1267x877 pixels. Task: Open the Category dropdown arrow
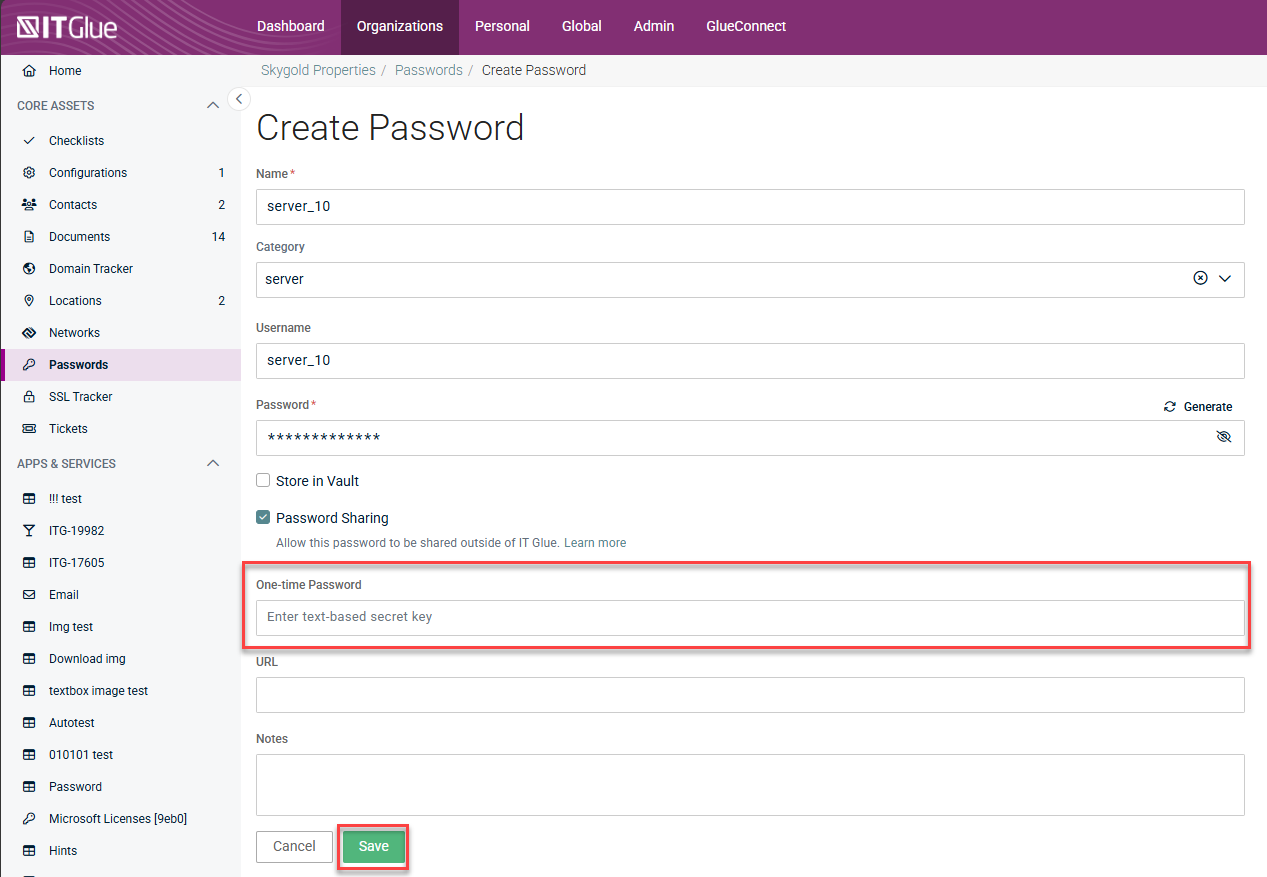coord(1225,279)
